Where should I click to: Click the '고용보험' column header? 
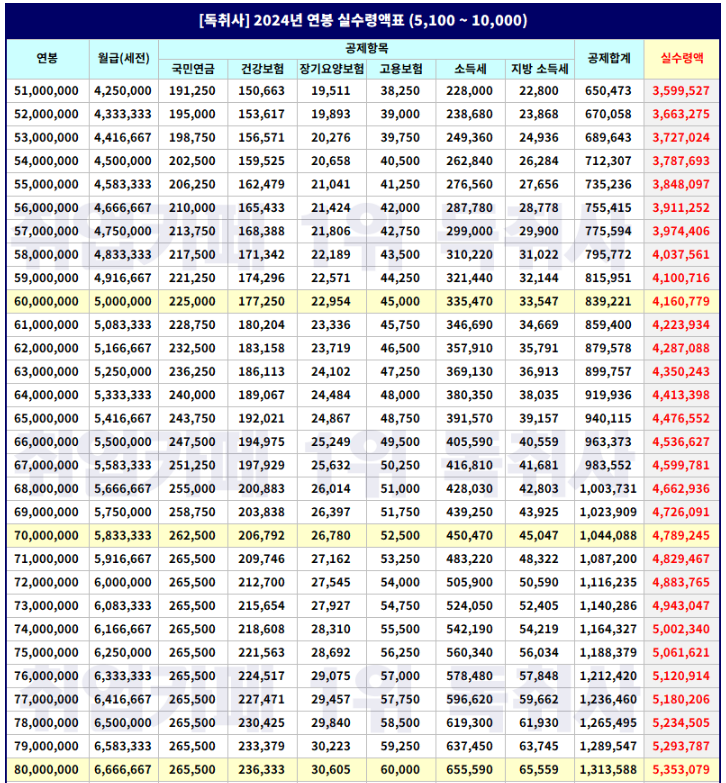(400, 69)
